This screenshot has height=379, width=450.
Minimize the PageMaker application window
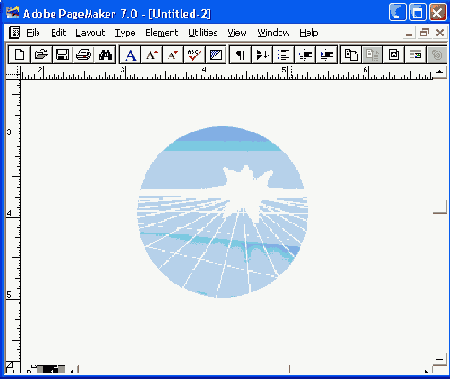click(398, 13)
